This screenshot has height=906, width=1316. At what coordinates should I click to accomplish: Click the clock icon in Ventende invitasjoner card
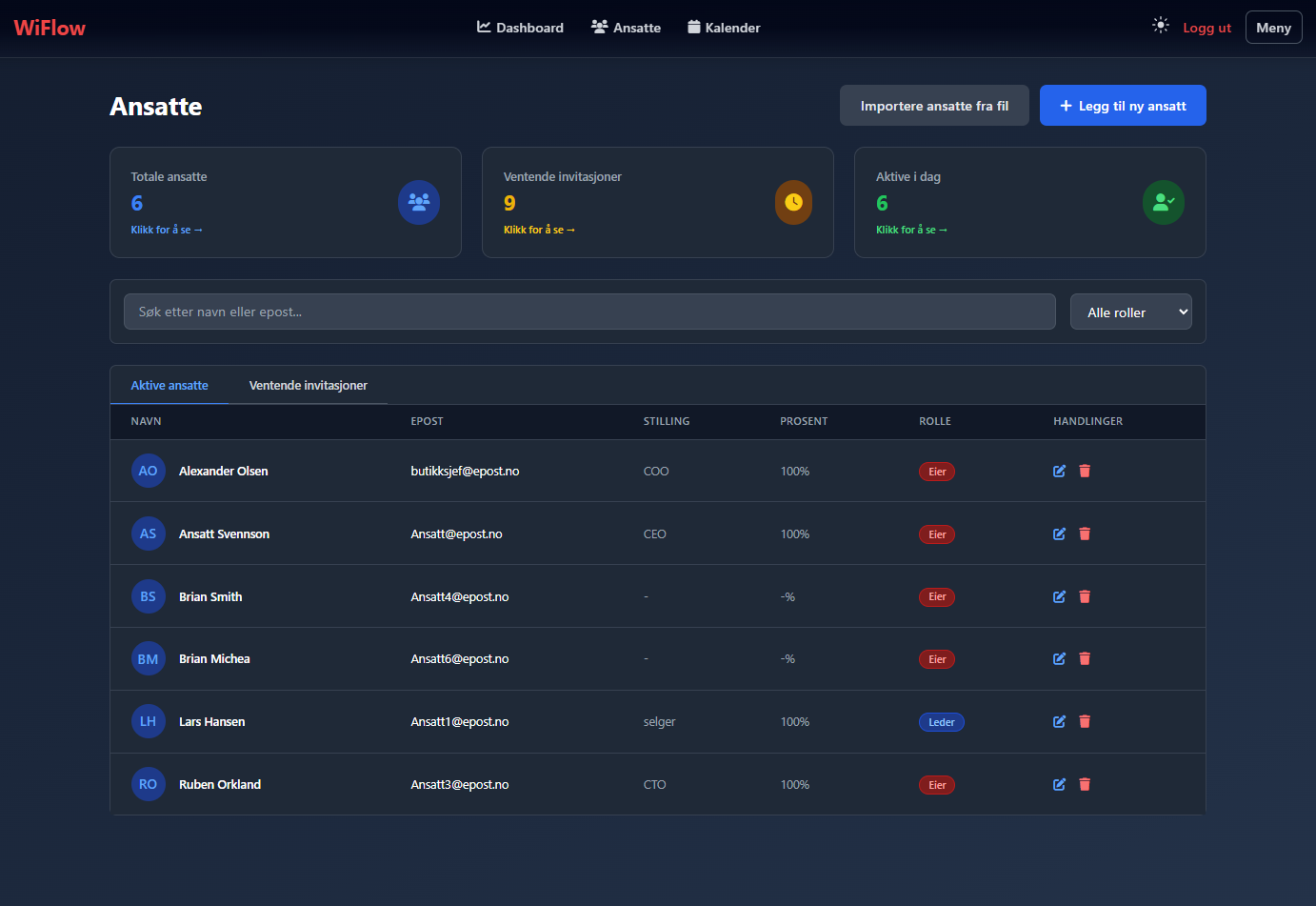pos(793,202)
